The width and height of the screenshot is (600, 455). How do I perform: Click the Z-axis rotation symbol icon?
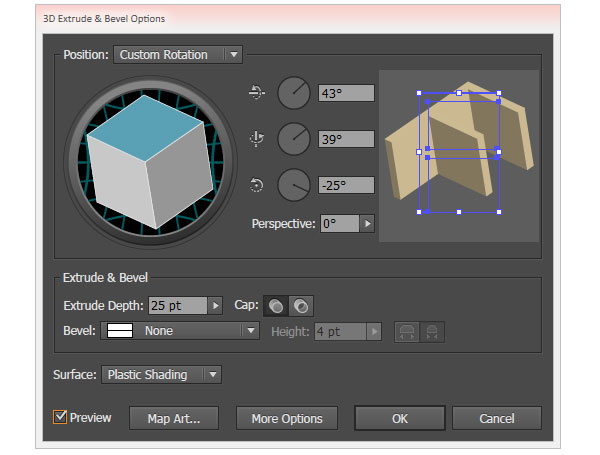pos(257,184)
